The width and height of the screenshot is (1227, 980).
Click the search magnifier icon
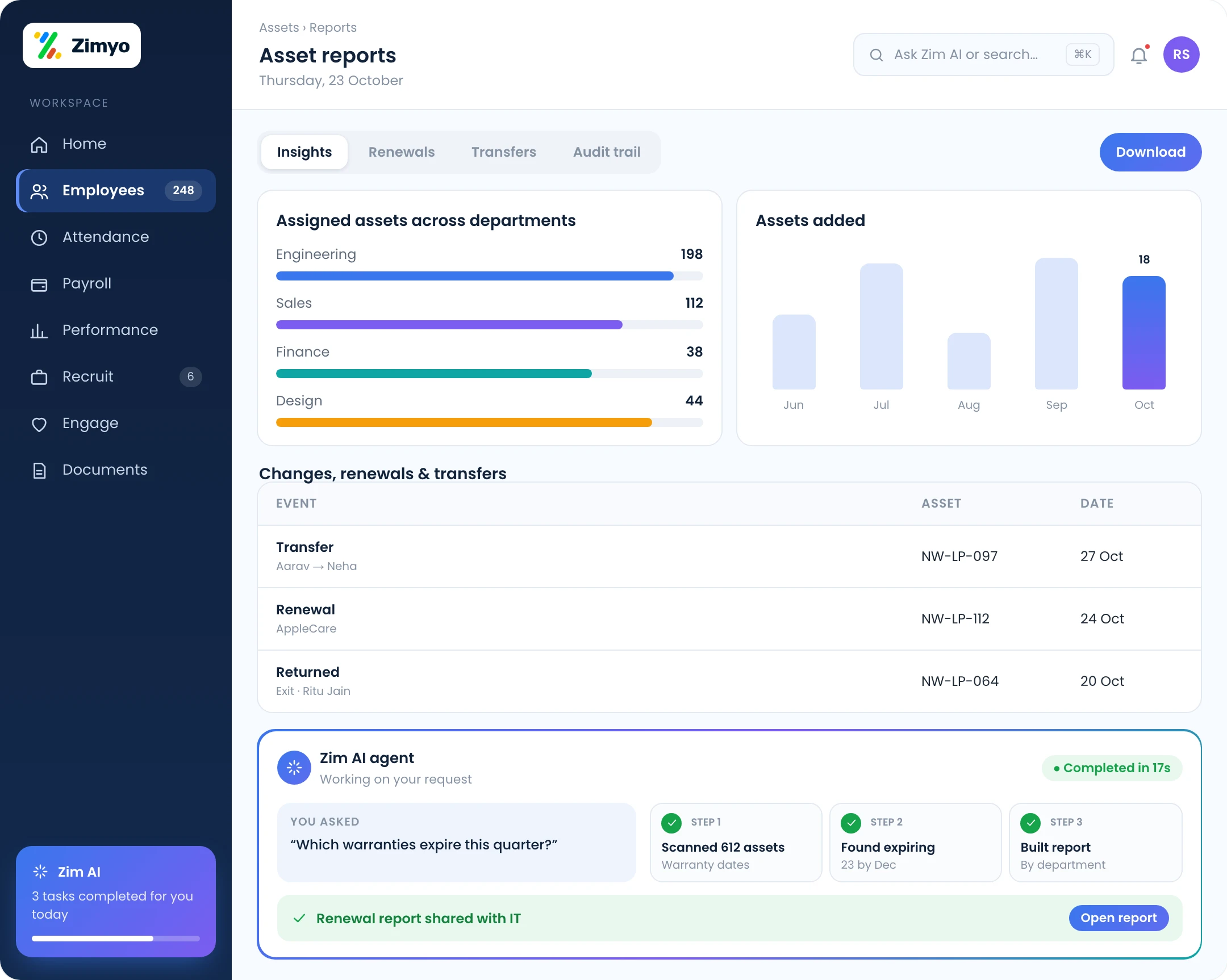tap(876, 55)
